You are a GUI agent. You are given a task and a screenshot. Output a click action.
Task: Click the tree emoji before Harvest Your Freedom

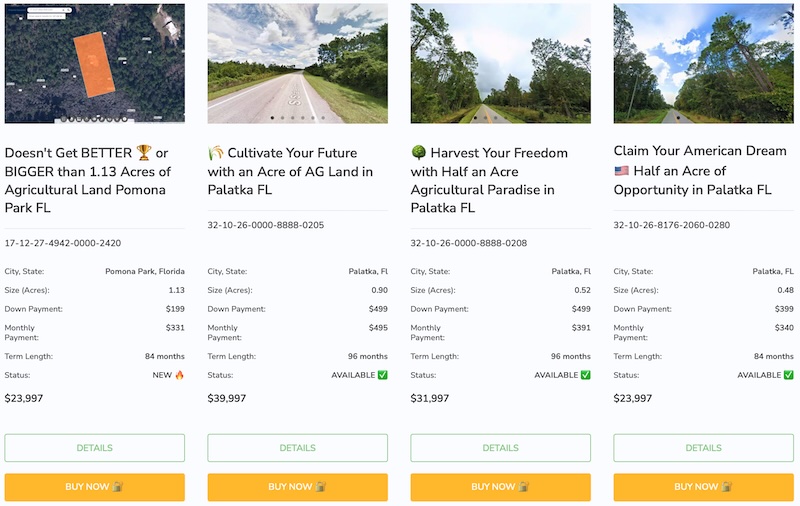(x=418, y=152)
